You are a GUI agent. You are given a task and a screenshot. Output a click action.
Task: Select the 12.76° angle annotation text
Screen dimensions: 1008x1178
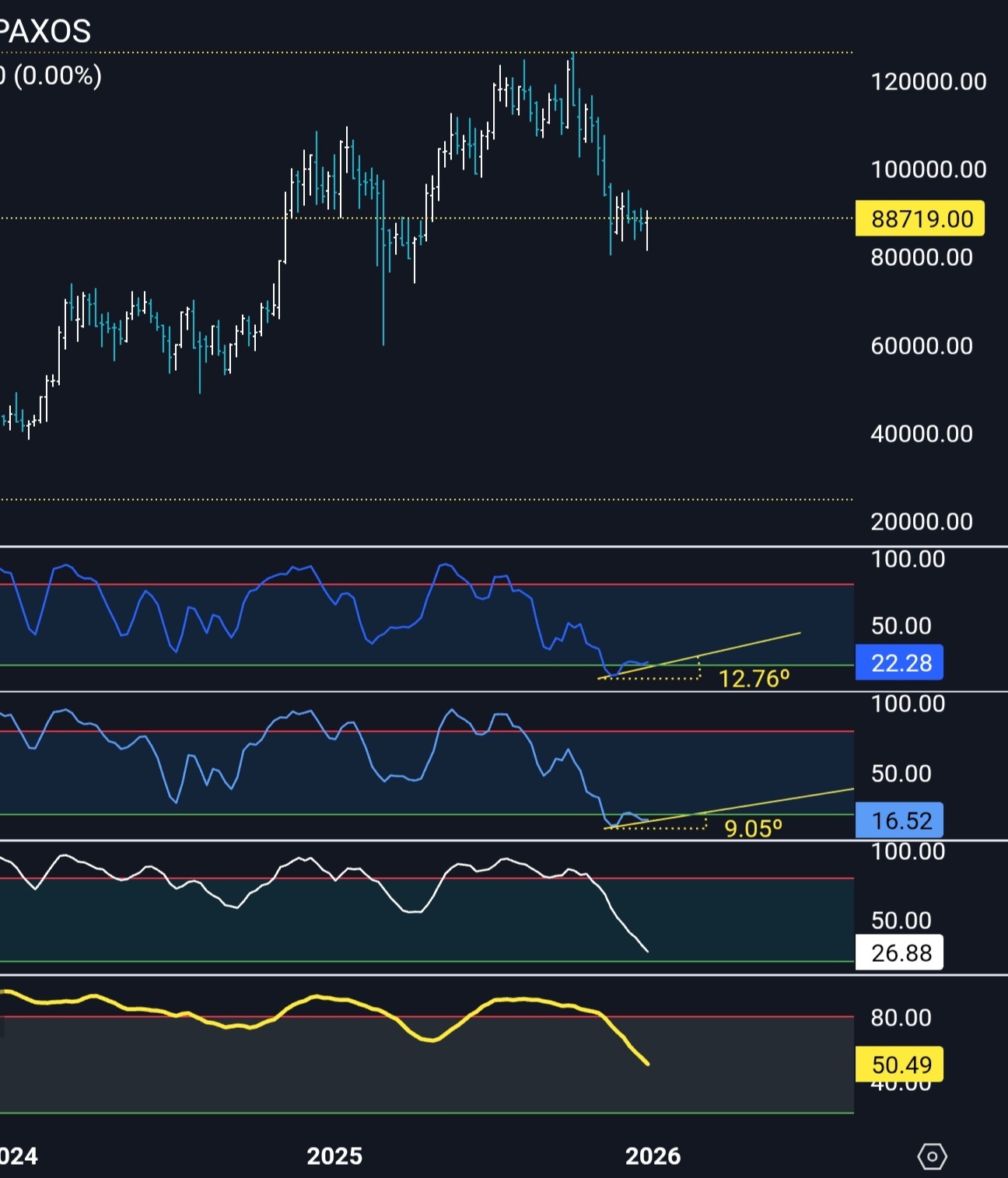tap(754, 679)
